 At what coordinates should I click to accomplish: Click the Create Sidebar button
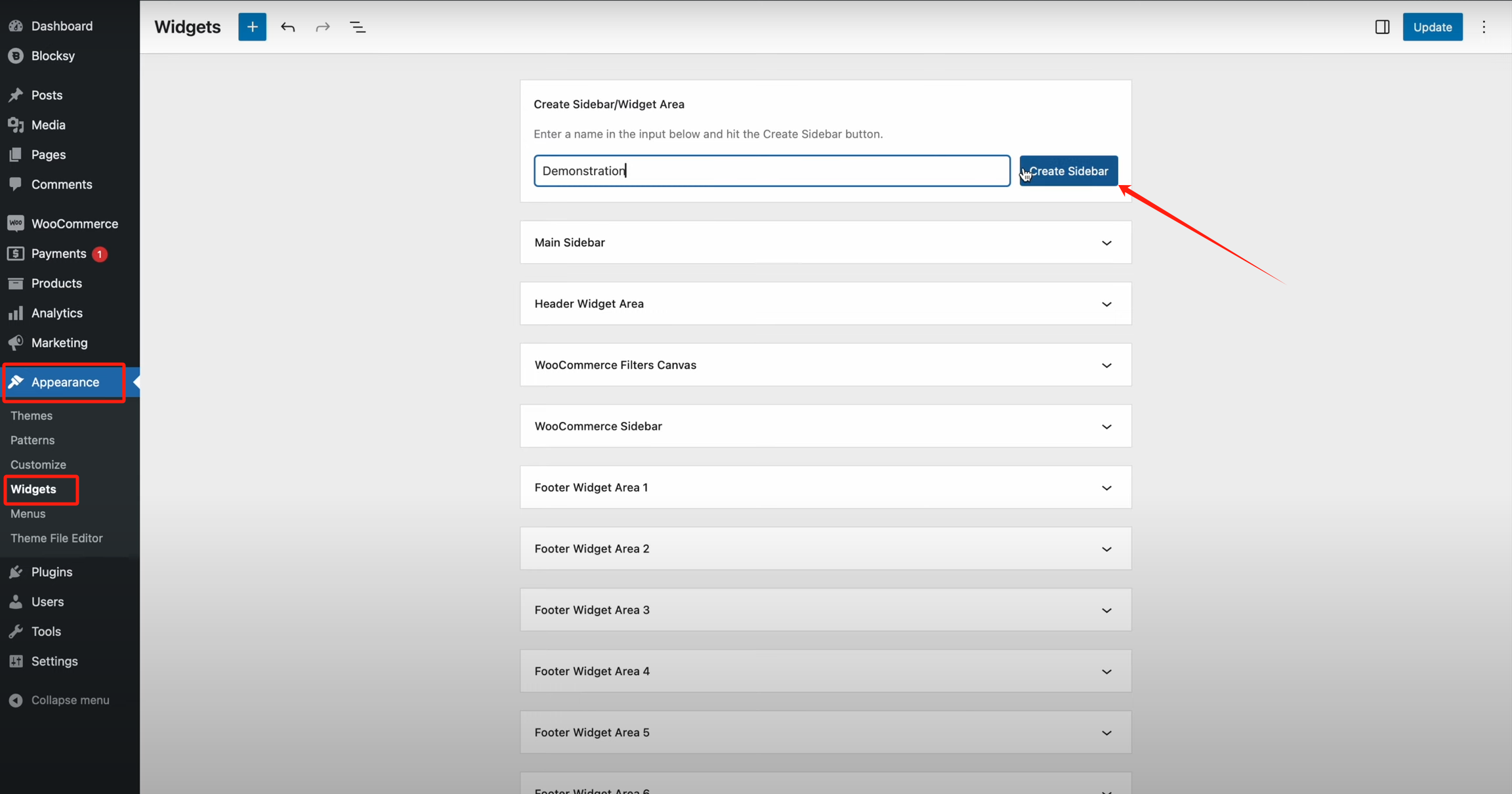coord(1068,171)
